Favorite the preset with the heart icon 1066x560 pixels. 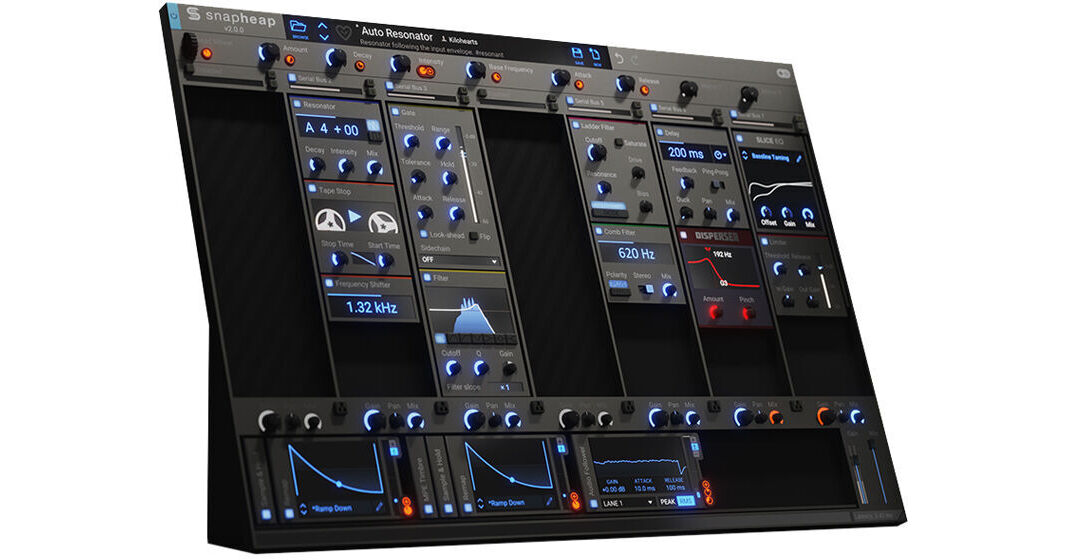point(345,33)
